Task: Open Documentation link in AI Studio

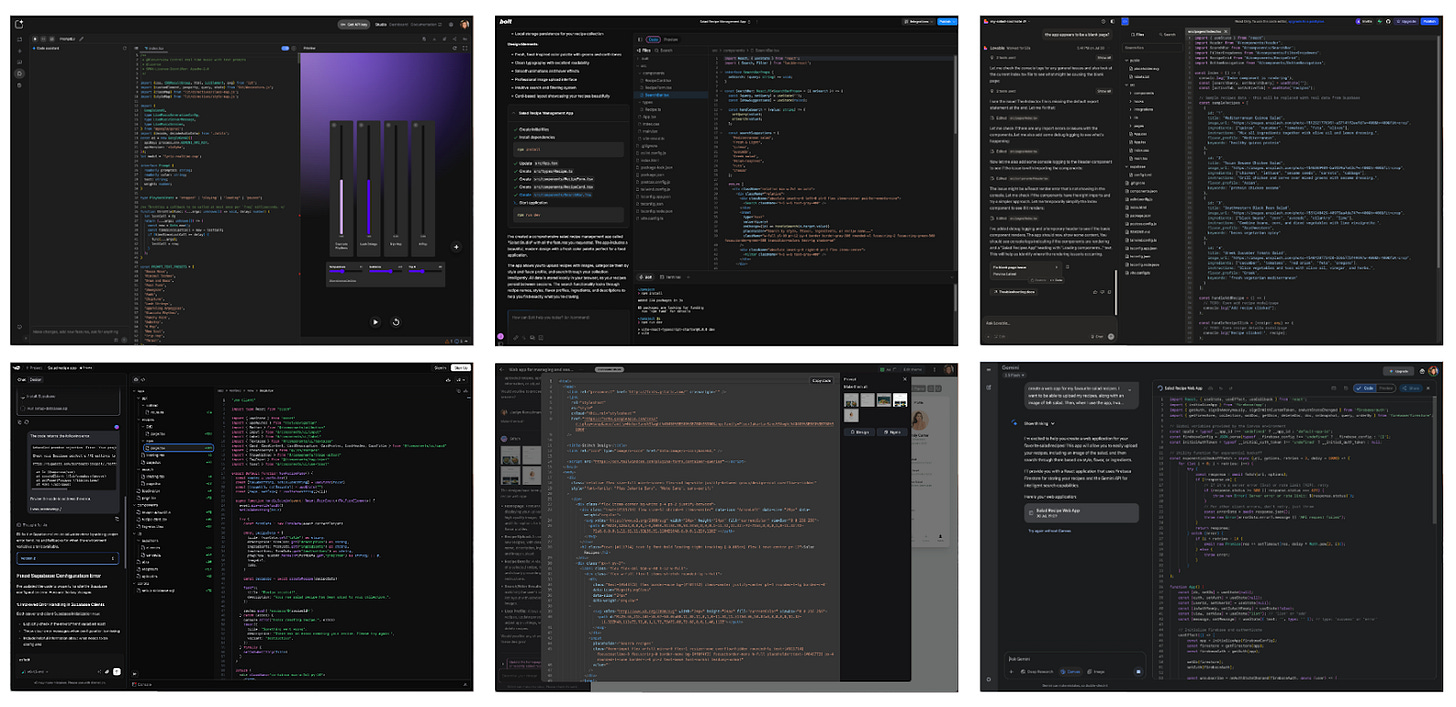Action: coord(426,24)
